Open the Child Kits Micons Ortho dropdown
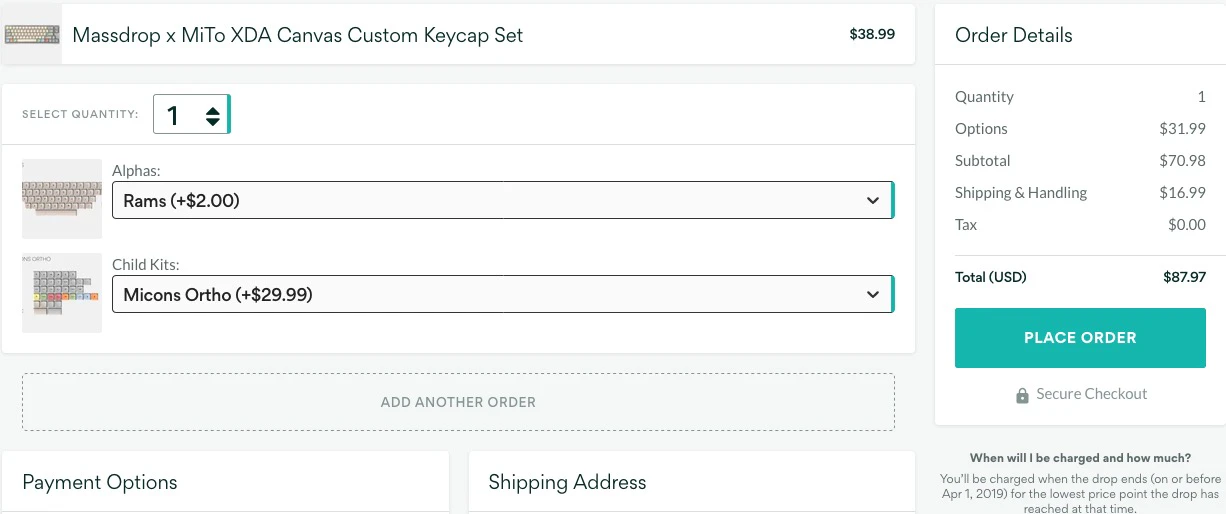This screenshot has width=1226, height=514. (490, 295)
